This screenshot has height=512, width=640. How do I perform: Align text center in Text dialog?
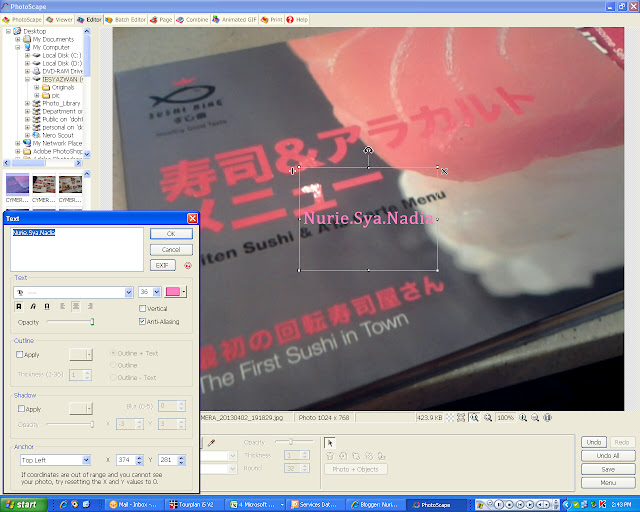tap(76, 306)
